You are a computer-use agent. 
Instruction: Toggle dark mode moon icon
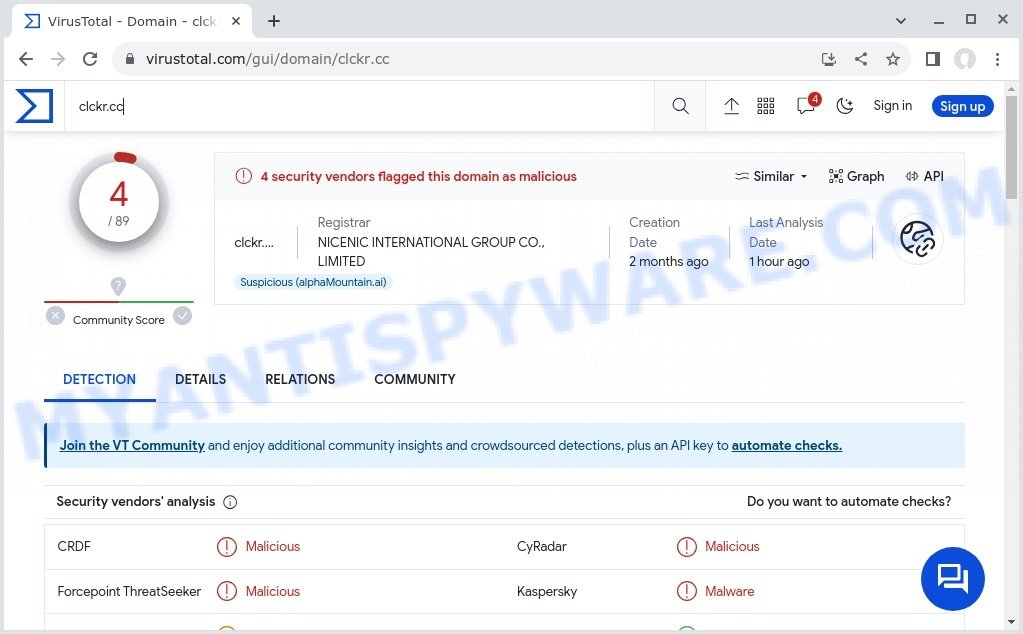click(845, 106)
